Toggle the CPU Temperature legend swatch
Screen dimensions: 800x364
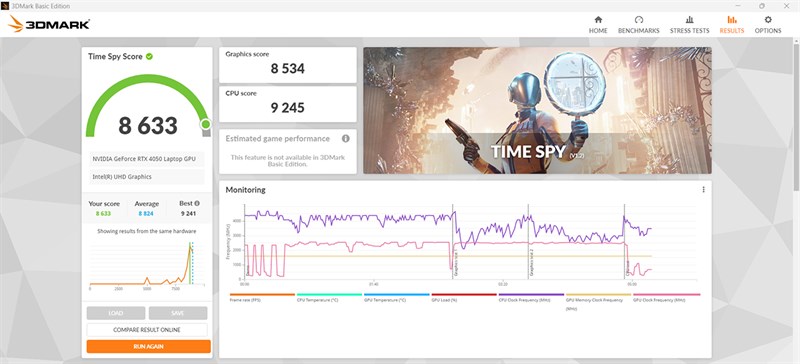pos(330,295)
